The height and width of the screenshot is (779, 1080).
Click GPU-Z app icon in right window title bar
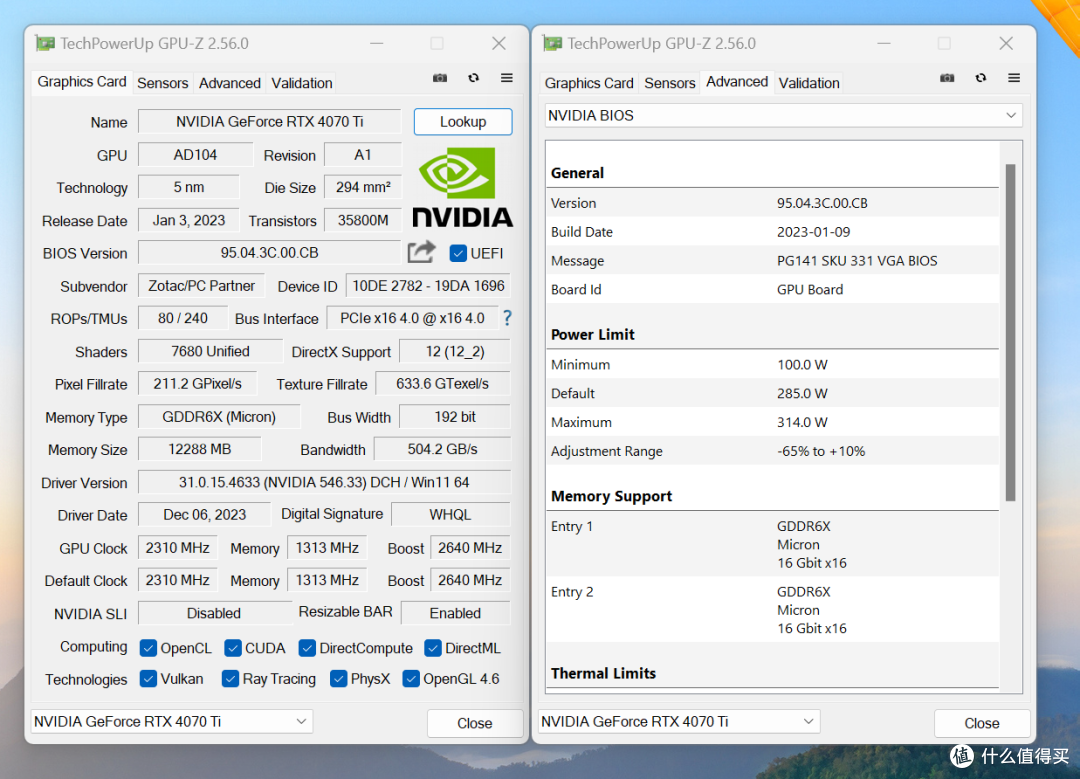click(x=552, y=43)
